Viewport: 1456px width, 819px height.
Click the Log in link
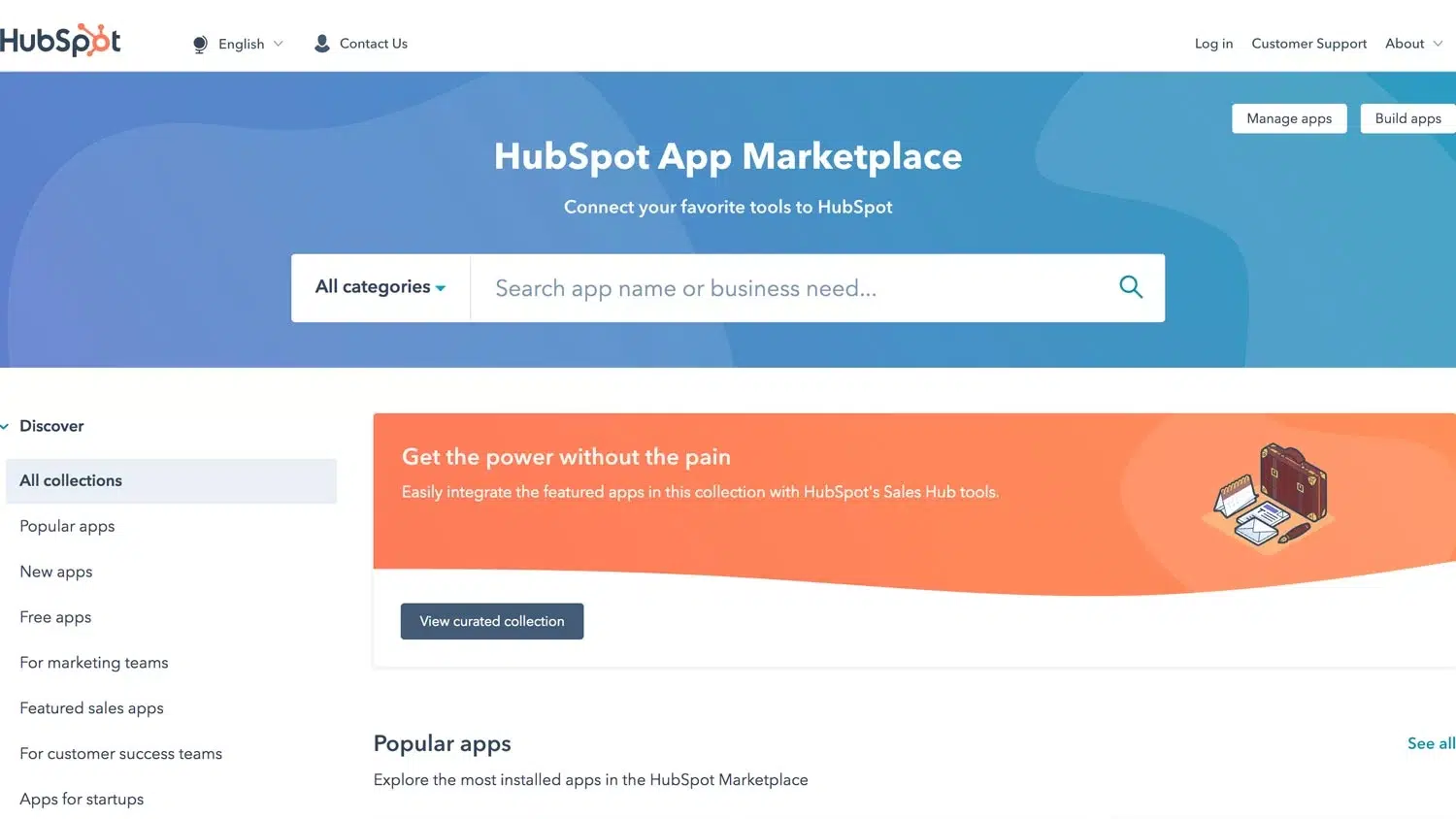pos(1213,43)
